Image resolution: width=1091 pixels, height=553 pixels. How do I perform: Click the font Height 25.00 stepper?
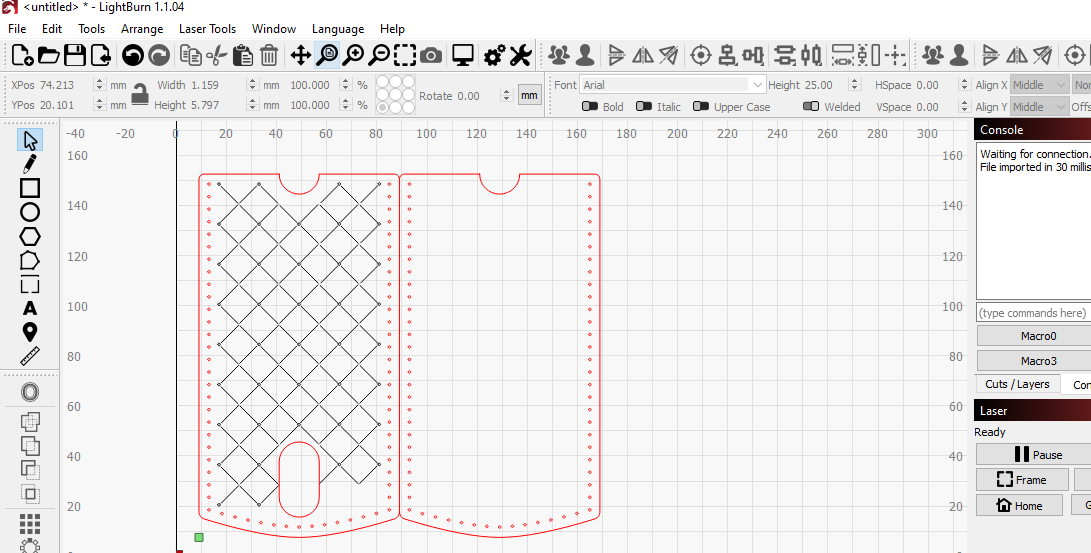pos(854,85)
